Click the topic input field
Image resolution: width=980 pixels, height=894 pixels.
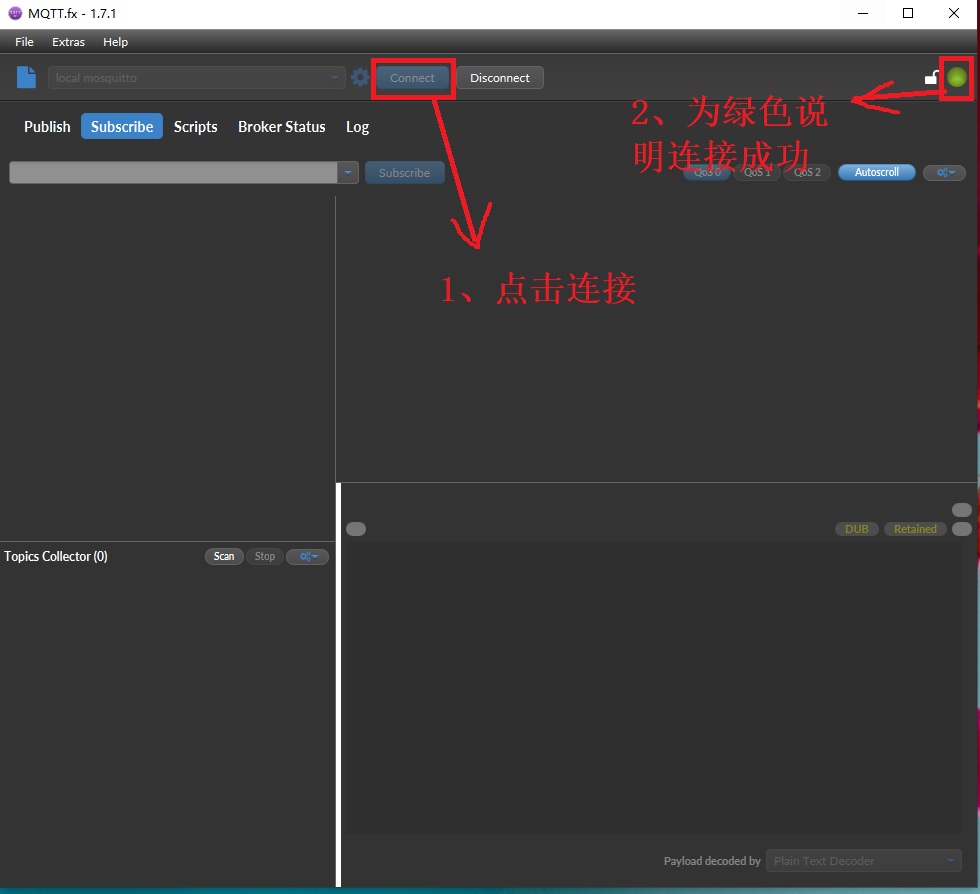click(173, 173)
